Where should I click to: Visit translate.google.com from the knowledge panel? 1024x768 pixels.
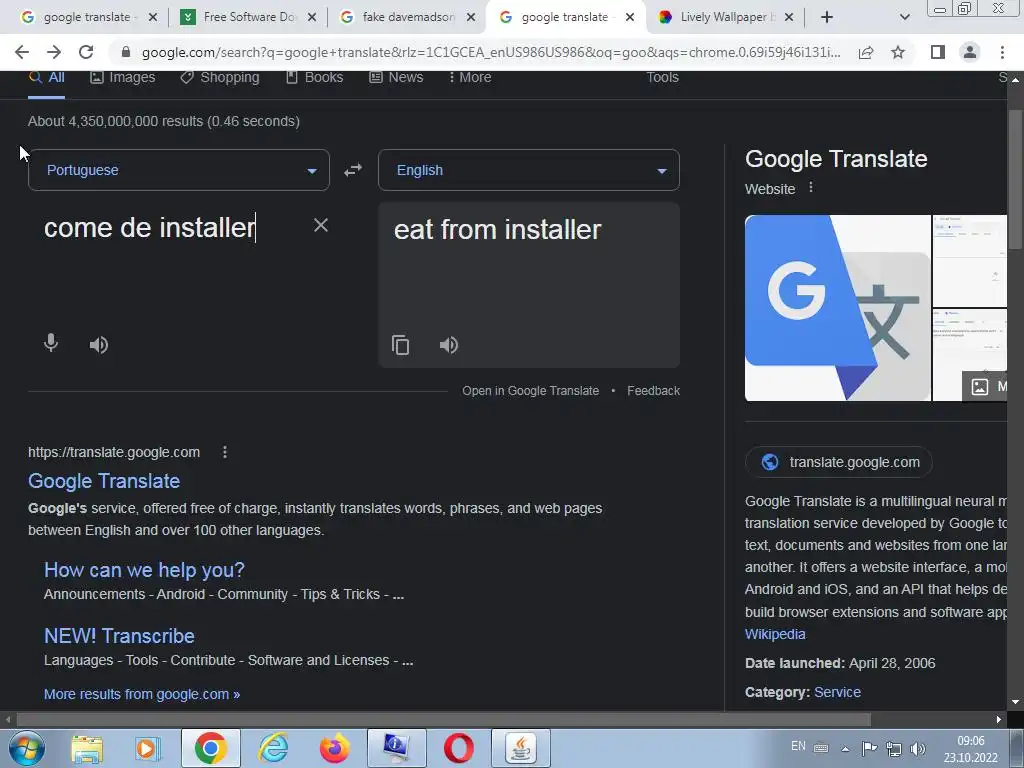coord(839,462)
